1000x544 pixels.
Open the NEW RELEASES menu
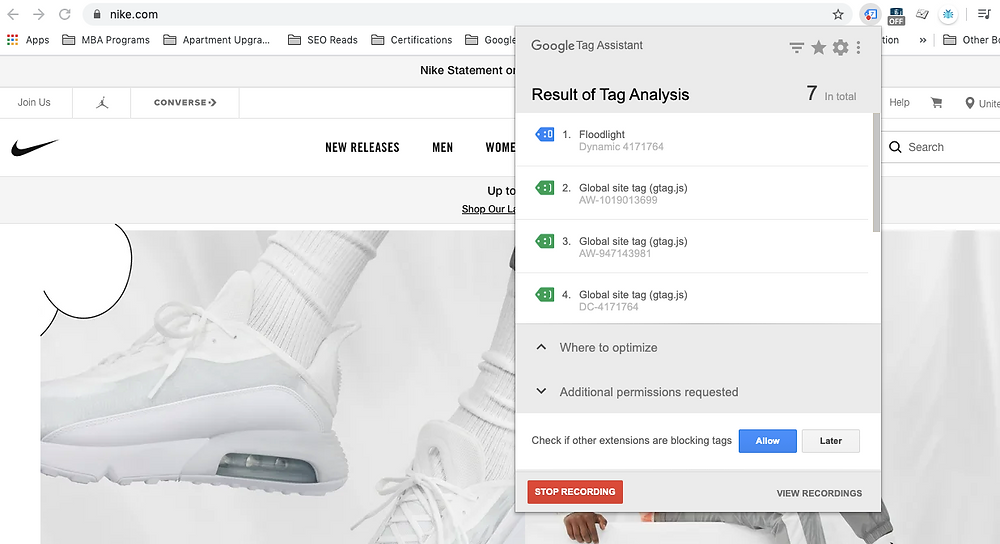point(362,147)
